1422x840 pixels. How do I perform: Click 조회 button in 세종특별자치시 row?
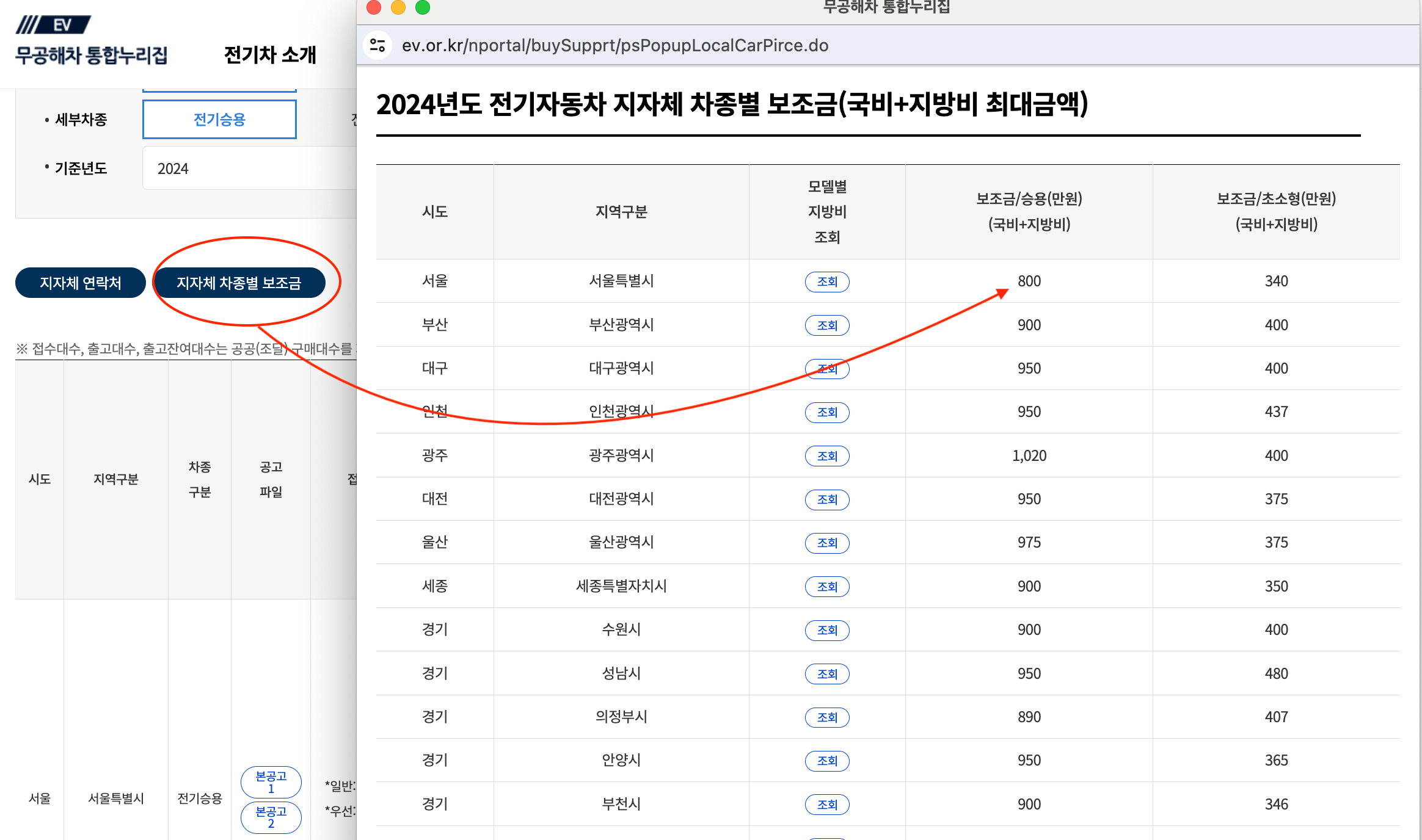pyautogui.click(x=826, y=587)
